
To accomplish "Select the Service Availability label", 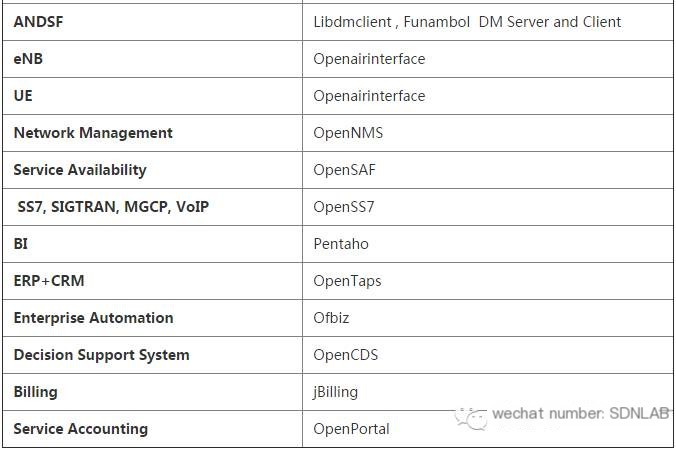I will coord(80,170).
